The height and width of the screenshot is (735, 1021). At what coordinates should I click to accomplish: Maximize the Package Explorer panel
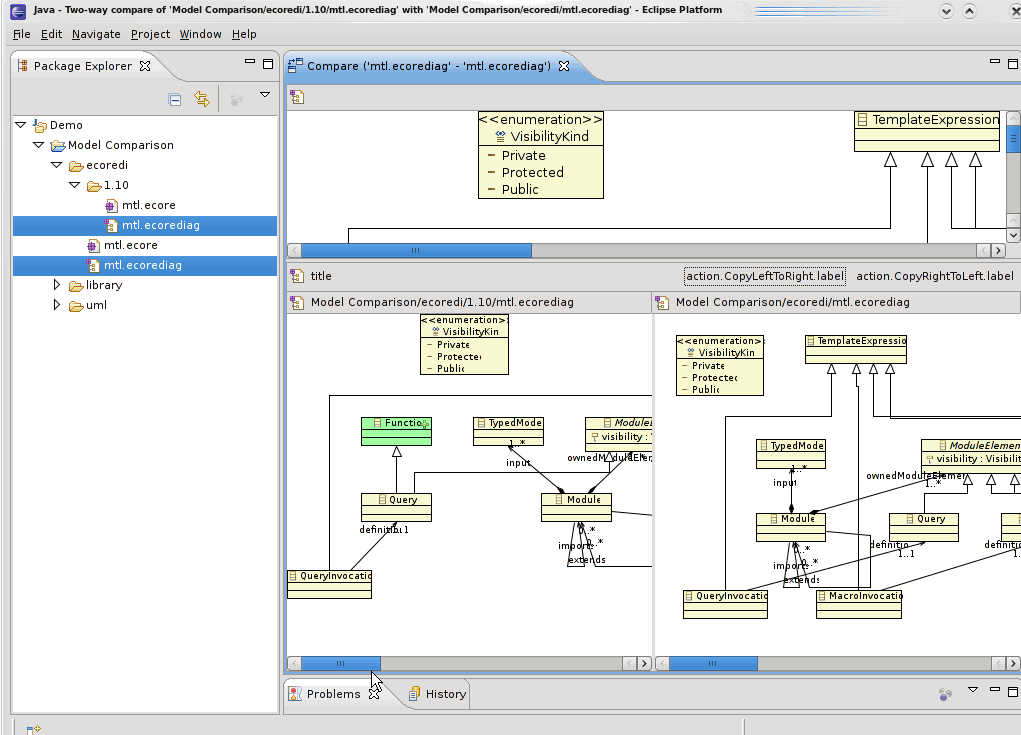point(268,64)
